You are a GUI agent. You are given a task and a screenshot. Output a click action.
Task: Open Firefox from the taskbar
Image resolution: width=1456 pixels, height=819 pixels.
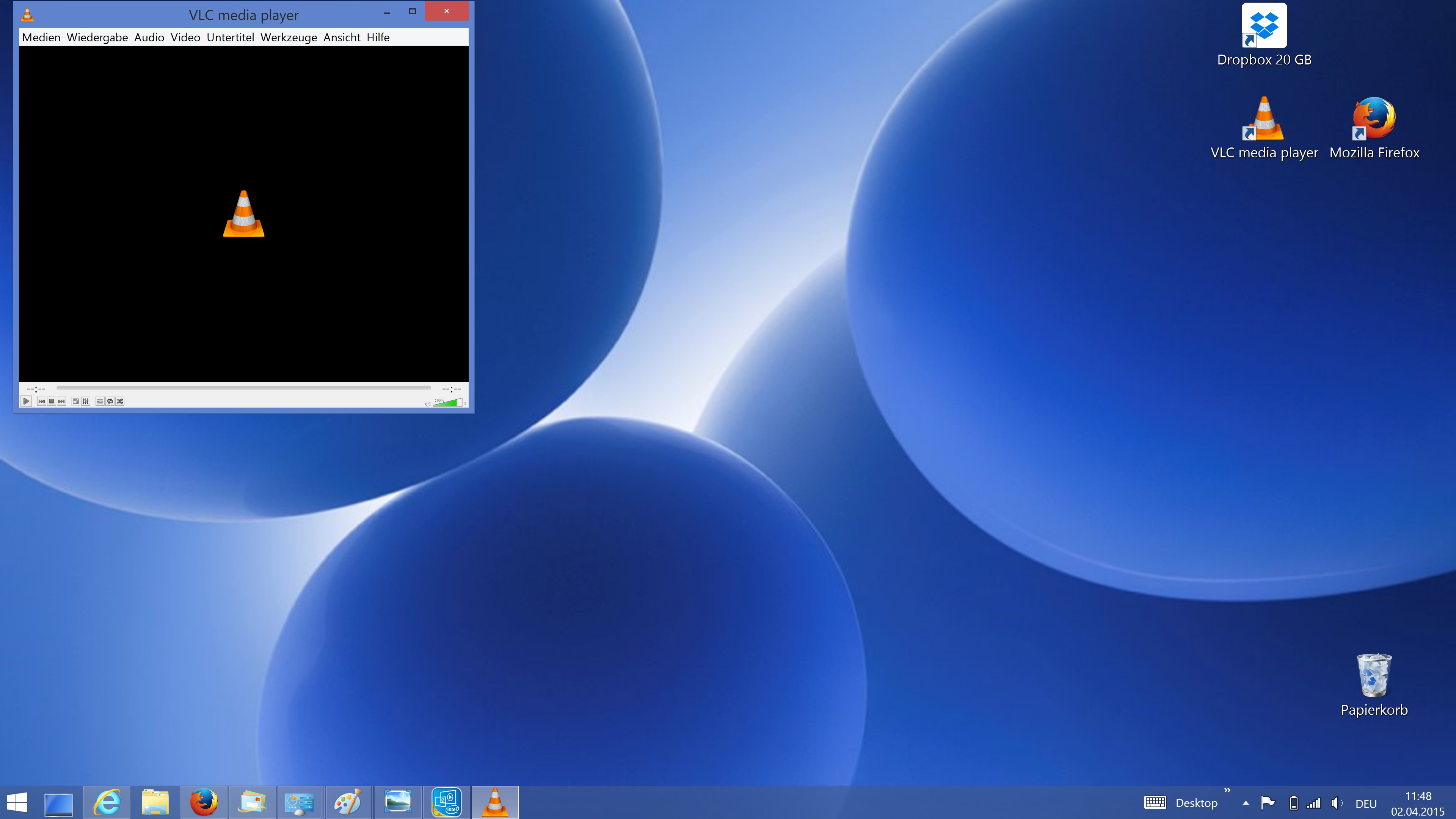(204, 803)
